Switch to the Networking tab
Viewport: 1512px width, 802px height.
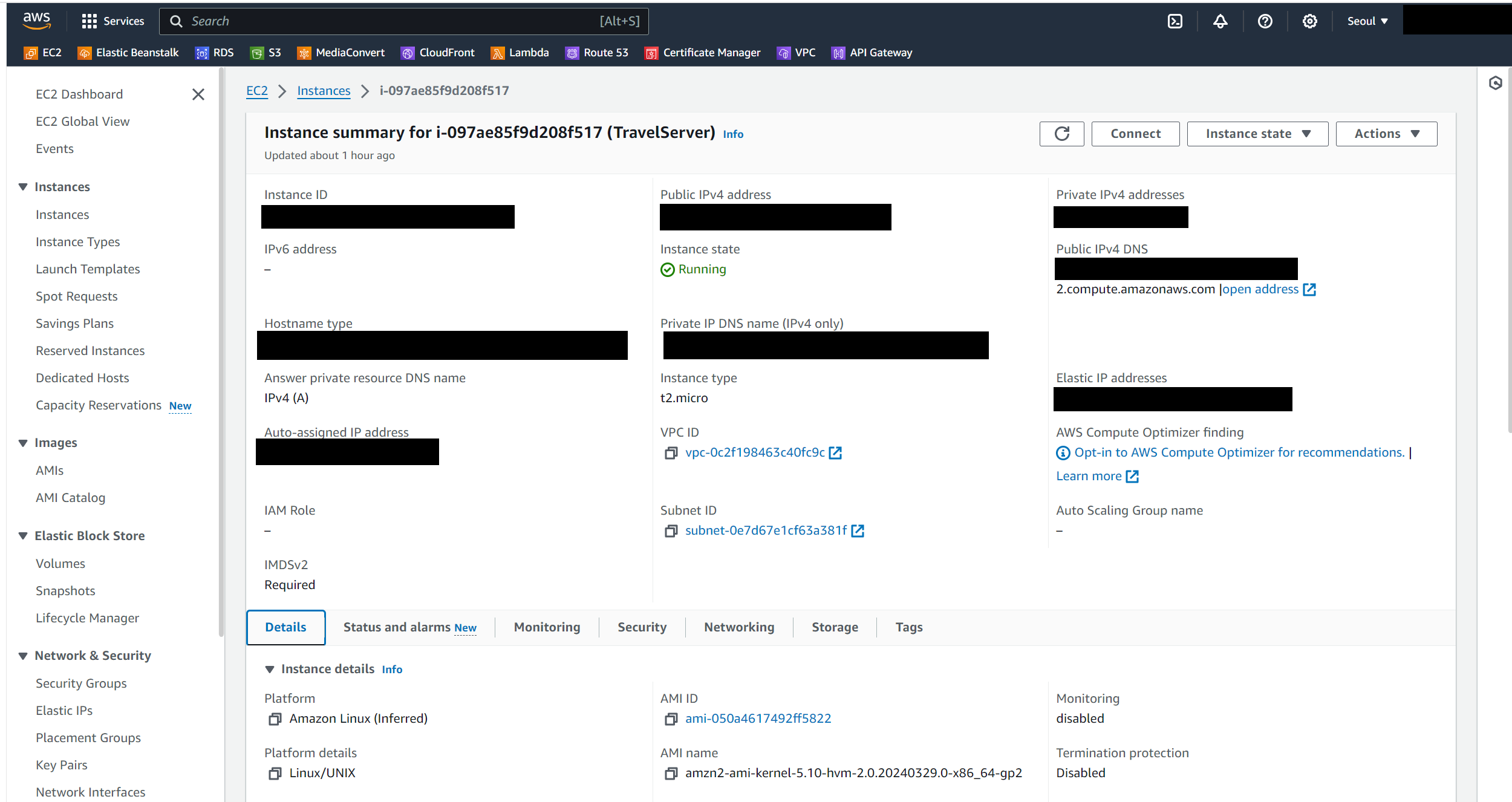(x=739, y=627)
